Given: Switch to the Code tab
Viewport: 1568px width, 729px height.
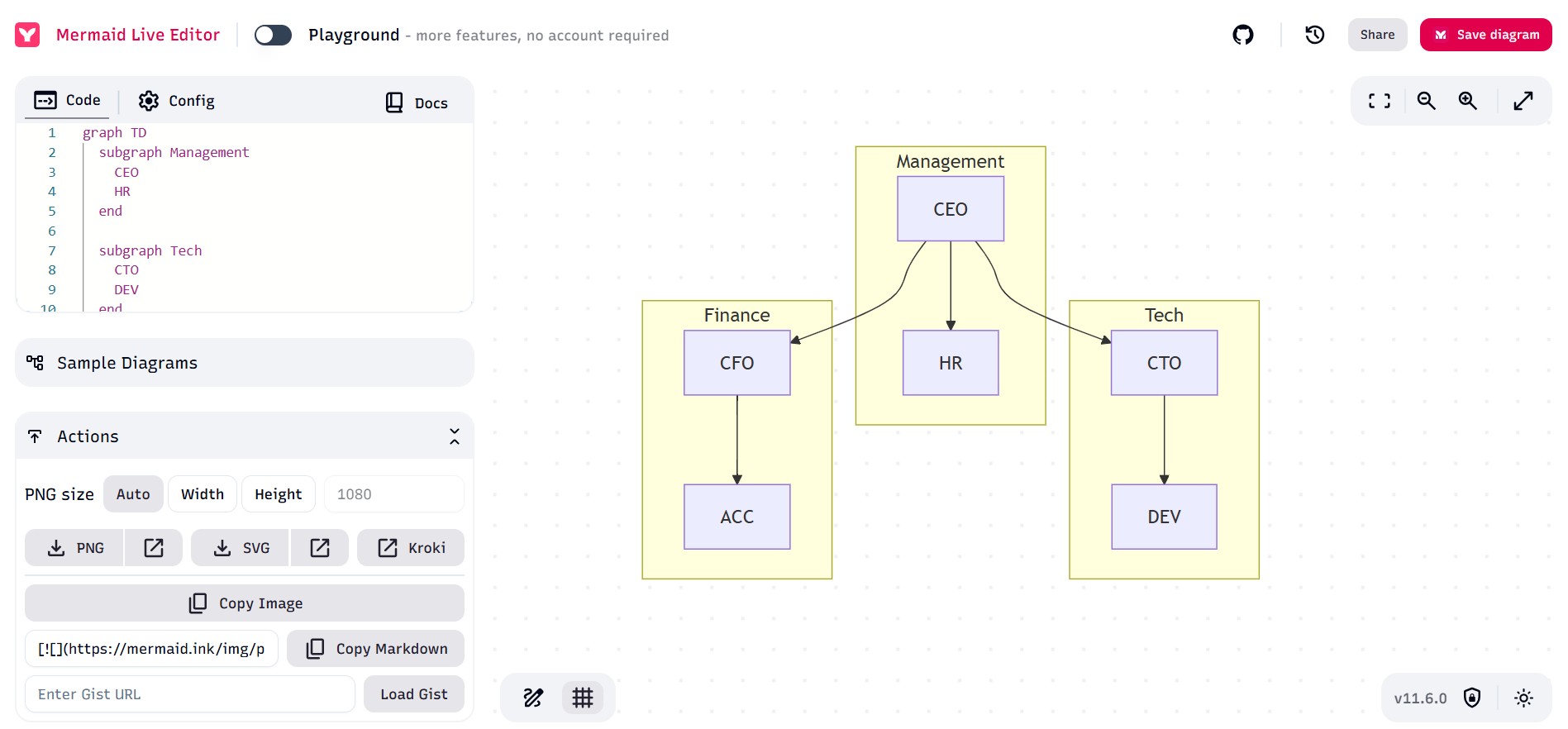Looking at the screenshot, I should (67, 100).
